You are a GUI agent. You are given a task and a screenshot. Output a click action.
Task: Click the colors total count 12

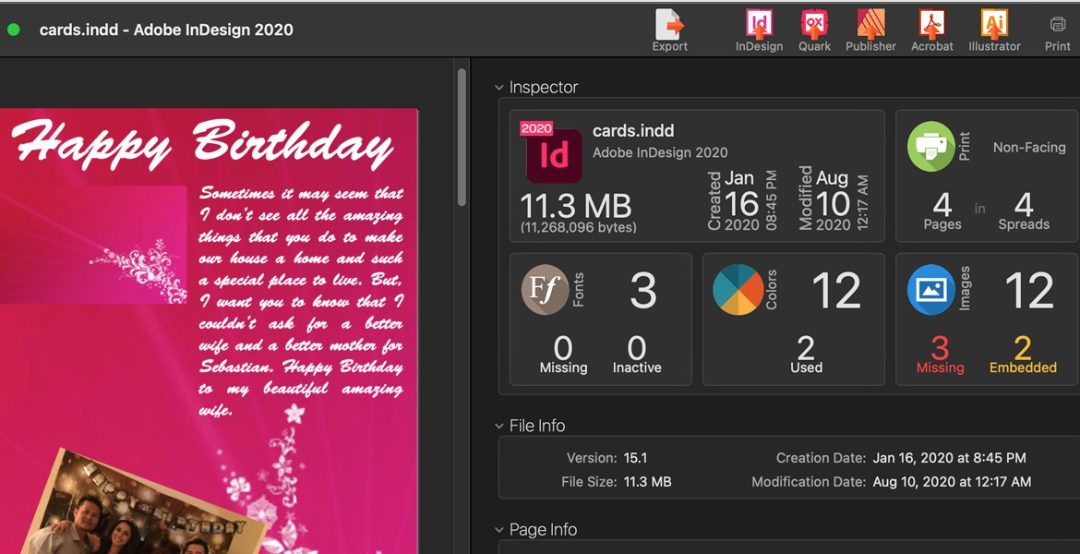click(x=836, y=290)
